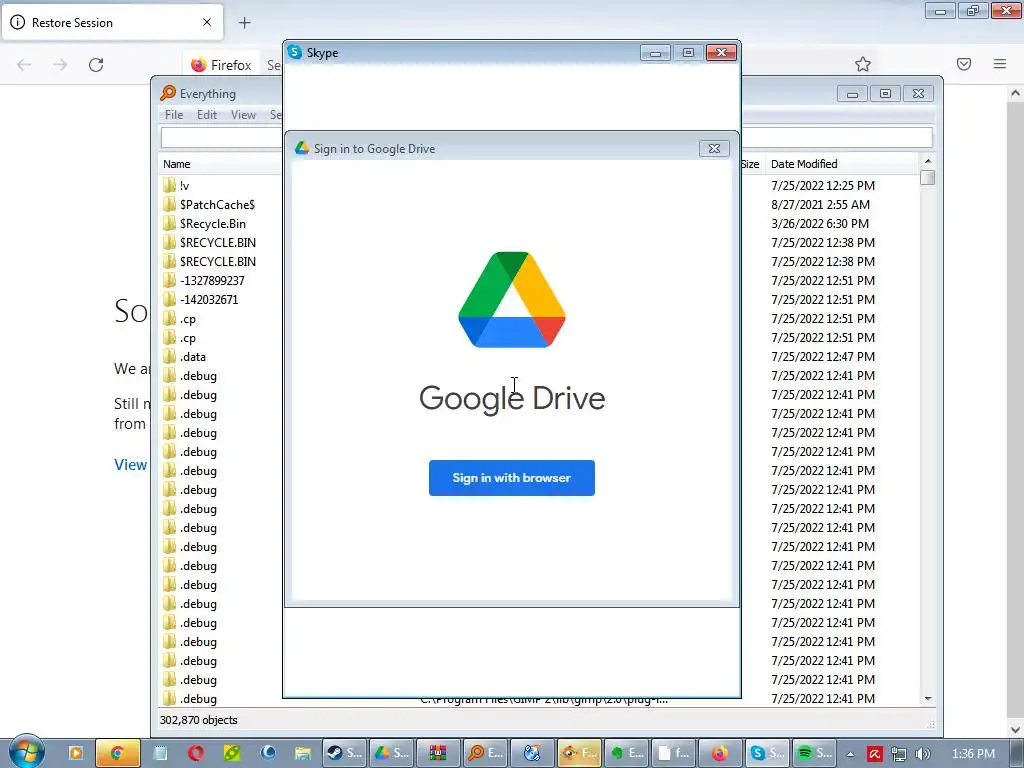
Task: Click the Everything list scroll up arrow
Action: [928, 161]
